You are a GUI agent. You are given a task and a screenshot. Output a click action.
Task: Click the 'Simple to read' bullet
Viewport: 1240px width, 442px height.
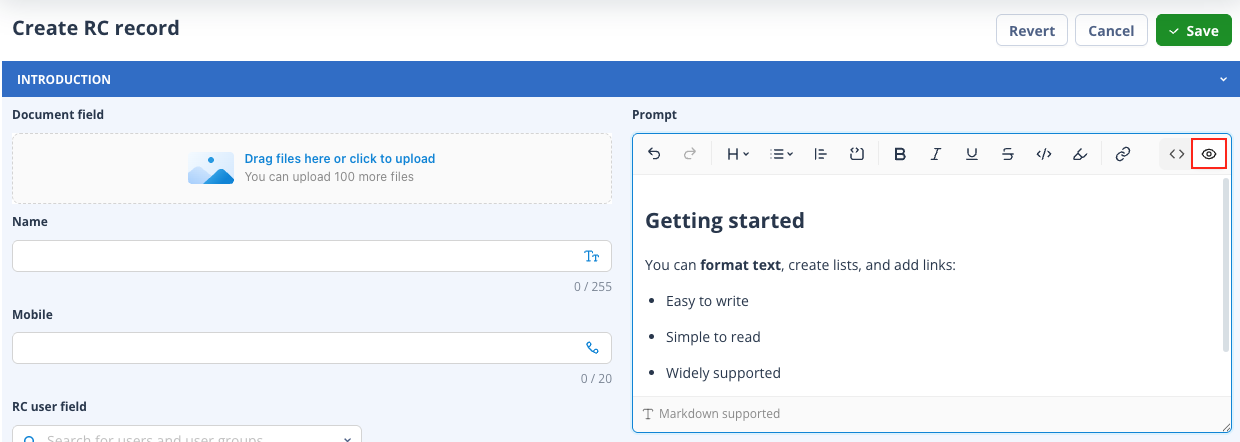pos(713,337)
